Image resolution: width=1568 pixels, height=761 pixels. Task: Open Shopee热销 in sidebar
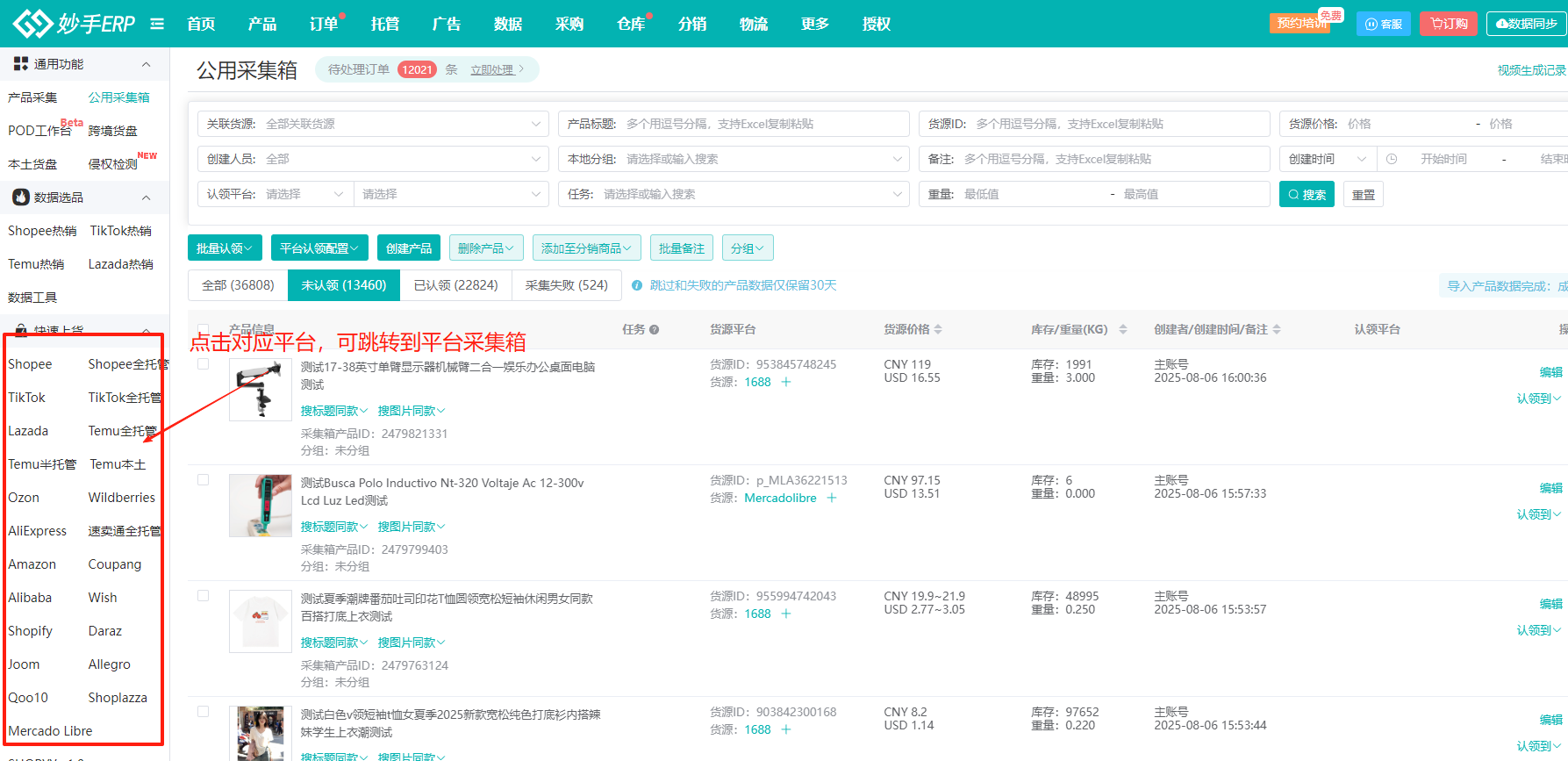tap(42, 231)
